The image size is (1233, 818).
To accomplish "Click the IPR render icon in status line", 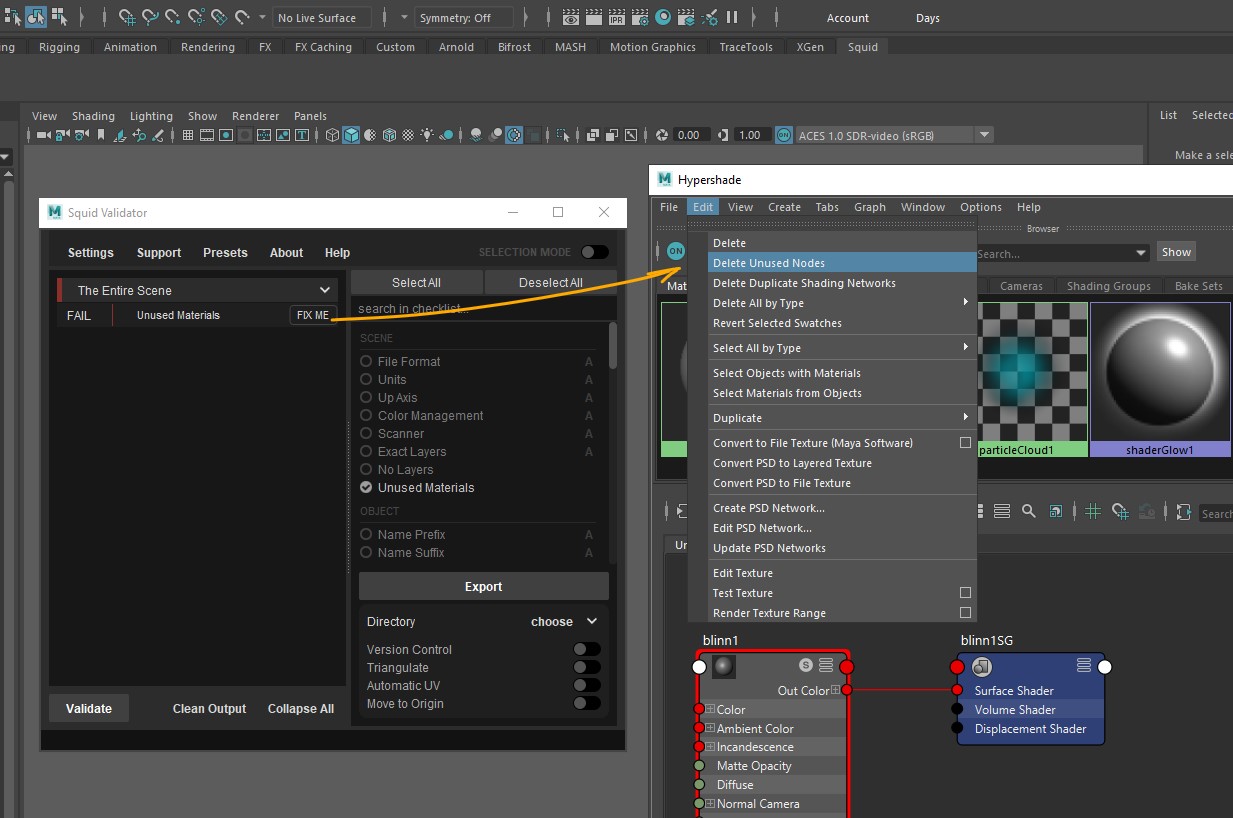I will point(617,17).
